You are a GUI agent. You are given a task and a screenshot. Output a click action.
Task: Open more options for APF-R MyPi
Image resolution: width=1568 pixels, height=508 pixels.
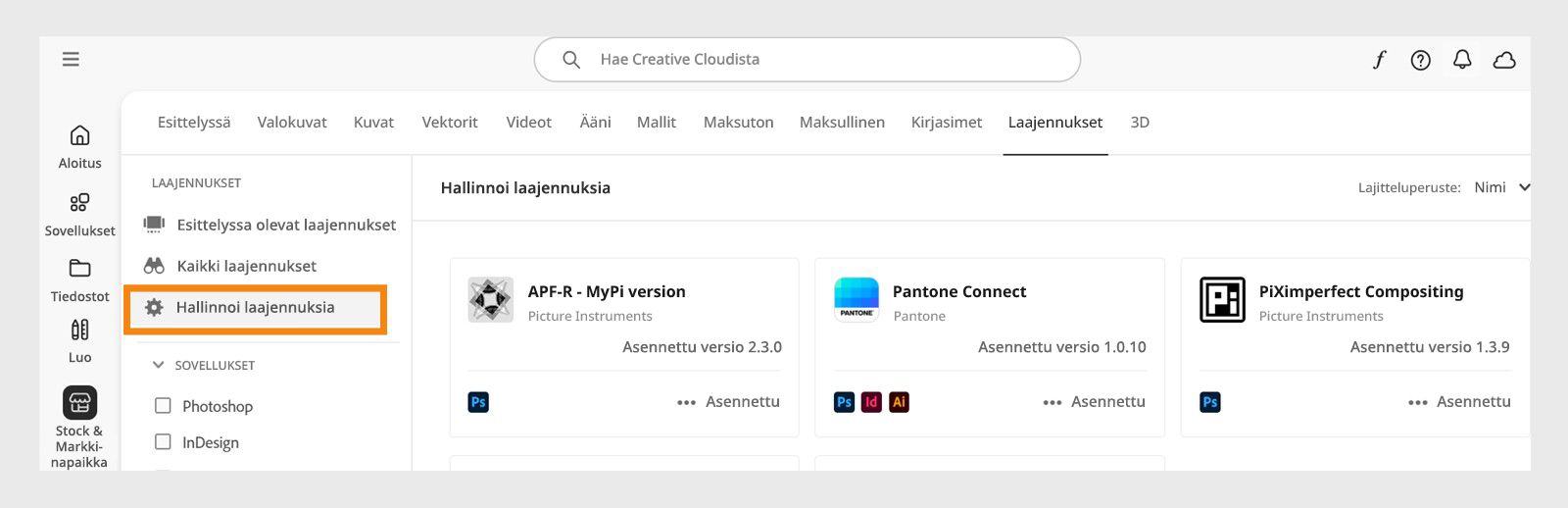(x=686, y=403)
